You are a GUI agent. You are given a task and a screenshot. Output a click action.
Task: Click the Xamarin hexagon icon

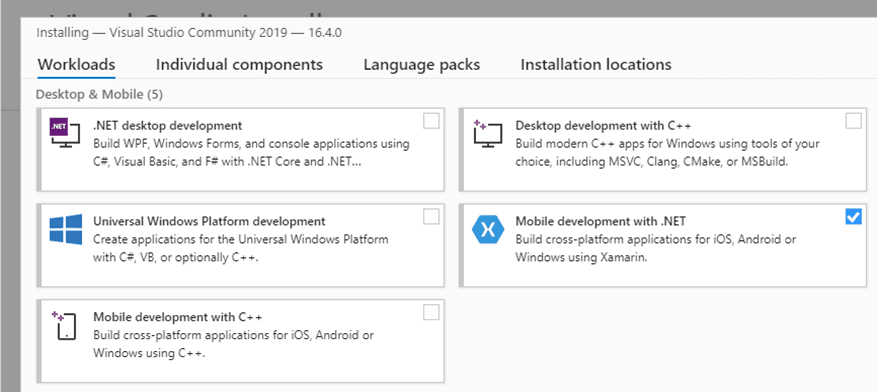pos(488,229)
